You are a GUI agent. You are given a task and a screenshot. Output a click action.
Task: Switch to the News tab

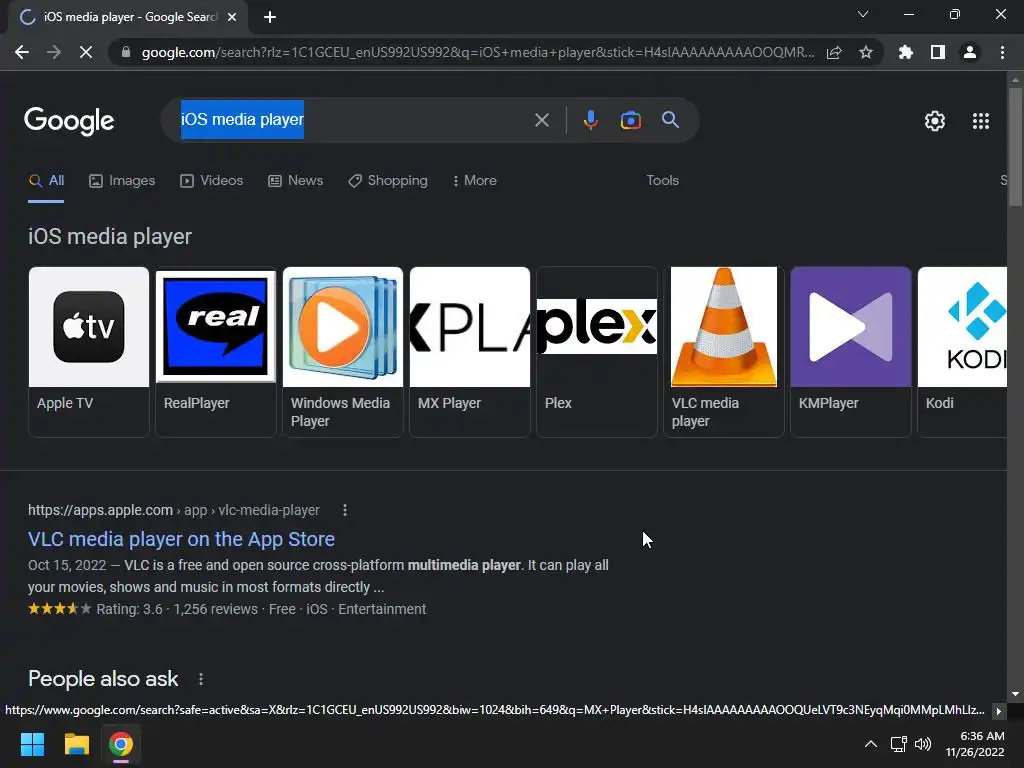pos(296,181)
